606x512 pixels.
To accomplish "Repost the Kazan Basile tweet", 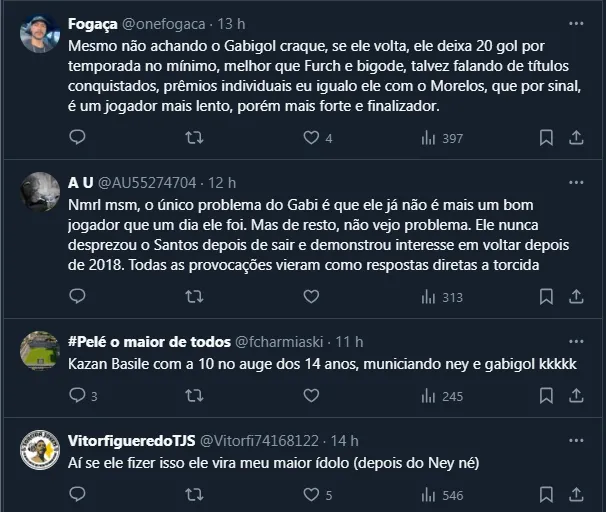I will (x=195, y=396).
